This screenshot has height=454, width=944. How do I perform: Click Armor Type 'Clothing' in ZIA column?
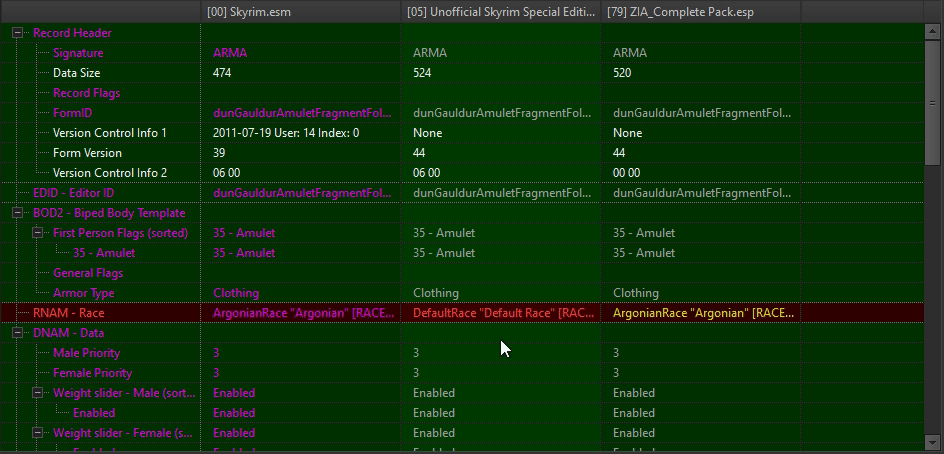(636, 293)
